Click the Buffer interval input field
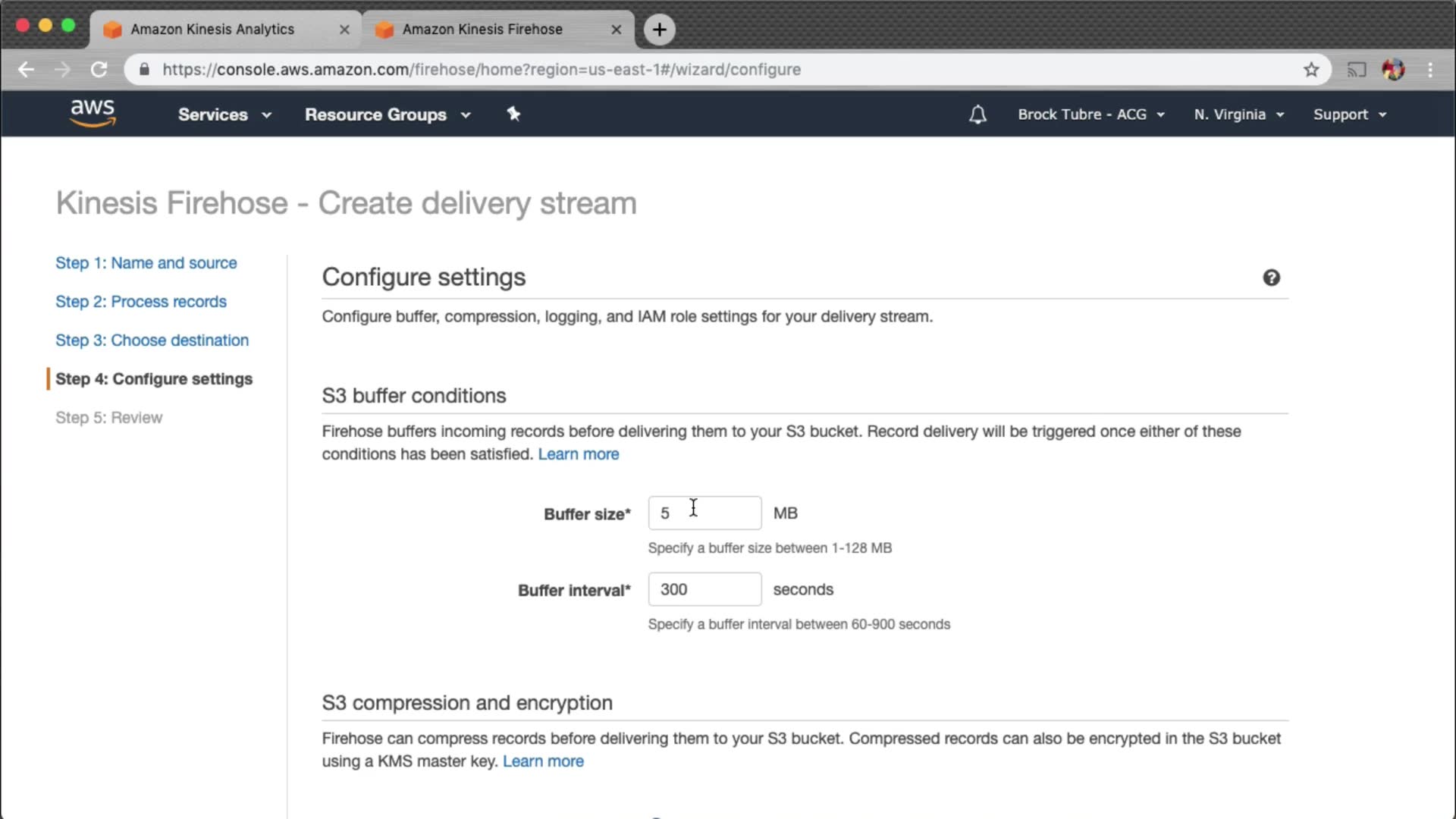This screenshot has width=1456, height=819. tap(704, 589)
